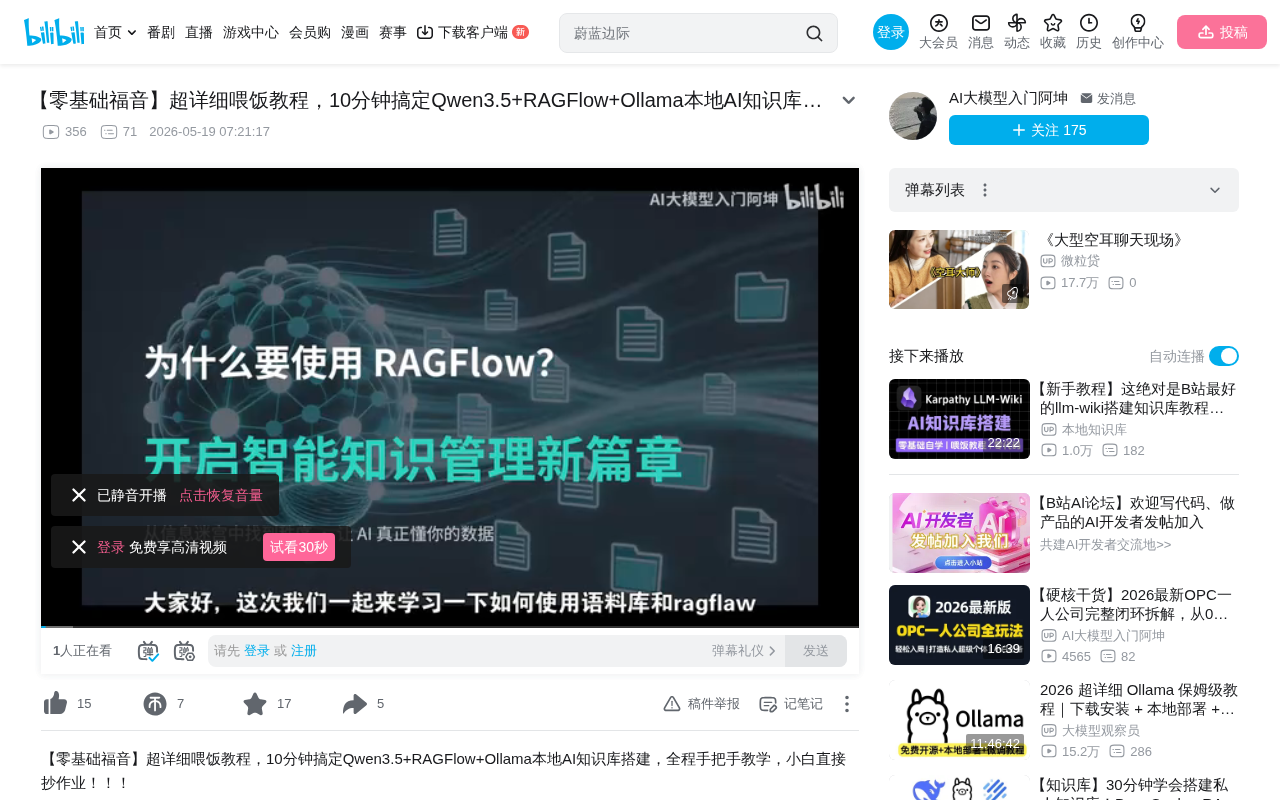Click the 发送 danmaku button
Screen dimensions: 1280x800
816,651
